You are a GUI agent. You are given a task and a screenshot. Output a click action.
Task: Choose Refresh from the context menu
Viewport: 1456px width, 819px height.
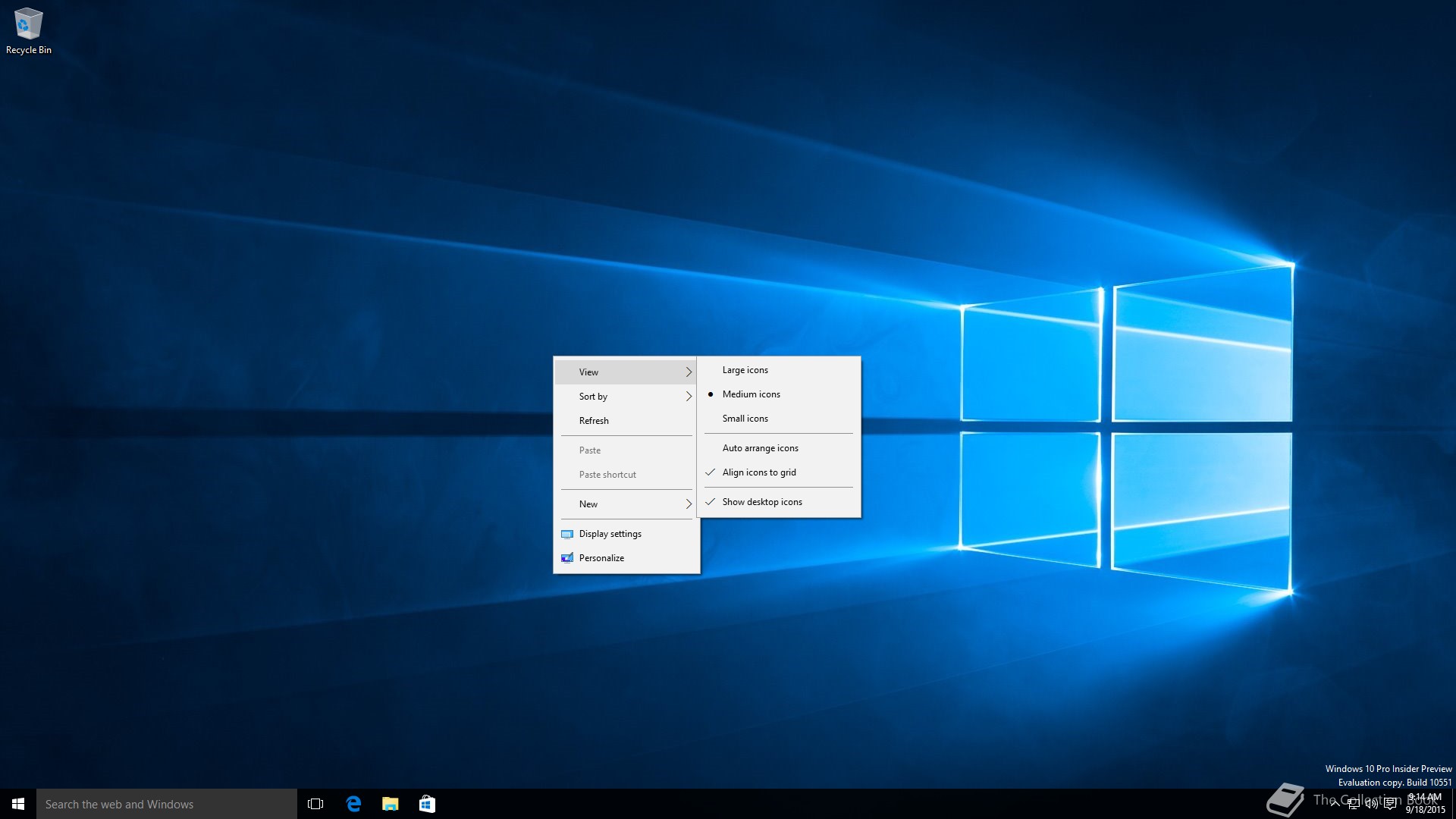click(626, 420)
